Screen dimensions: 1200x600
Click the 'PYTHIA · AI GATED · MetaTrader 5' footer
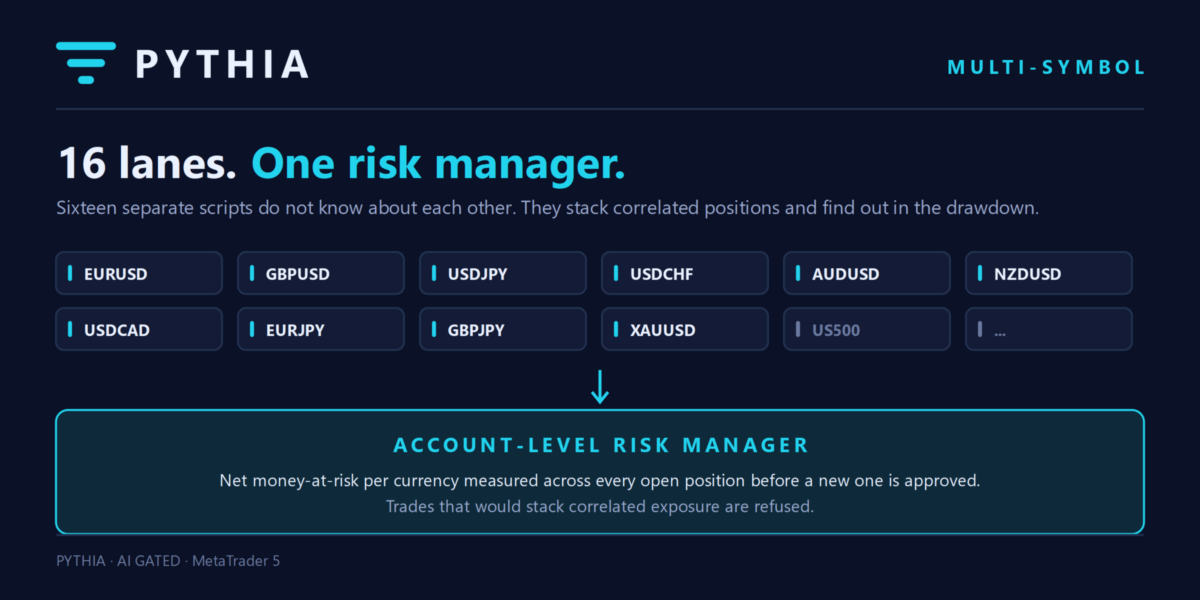(168, 561)
